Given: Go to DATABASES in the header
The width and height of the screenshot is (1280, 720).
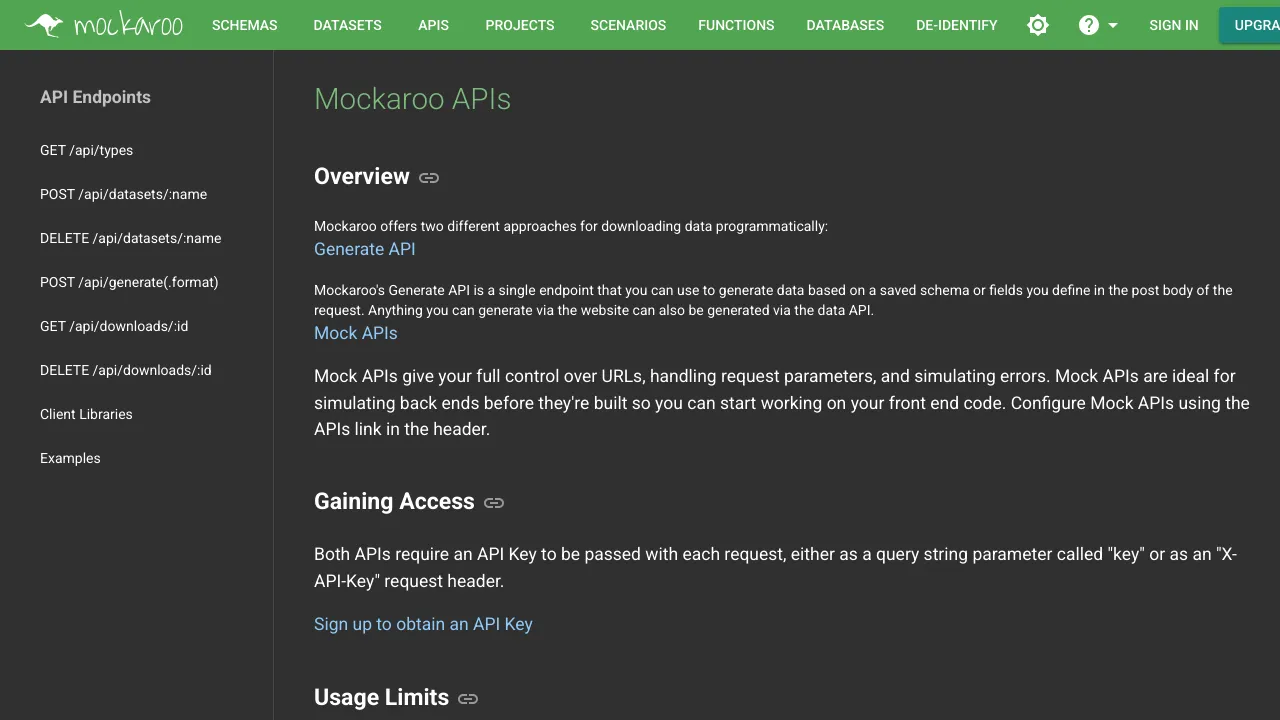Looking at the screenshot, I should pyautogui.click(x=845, y=25).
